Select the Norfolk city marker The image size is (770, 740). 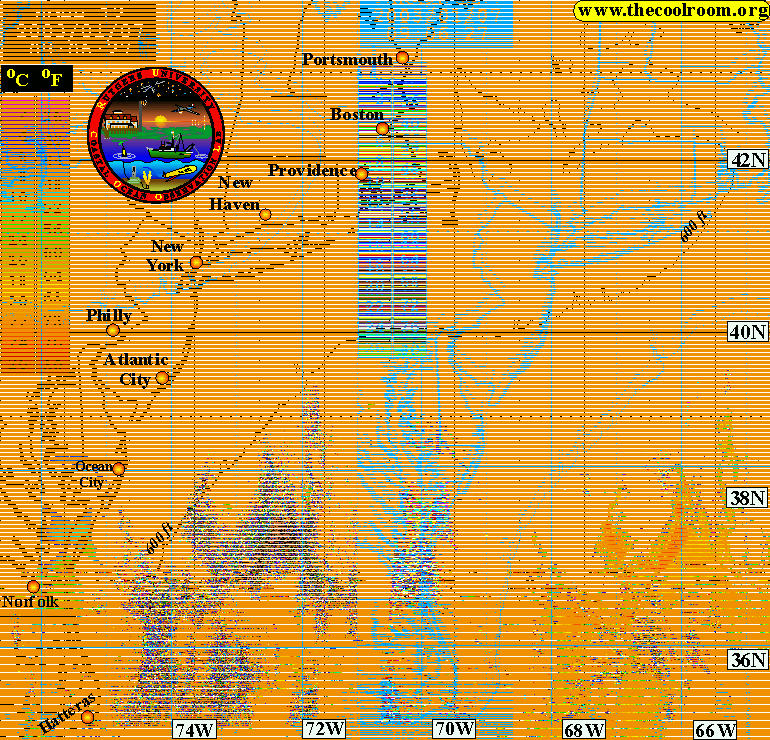33,586
